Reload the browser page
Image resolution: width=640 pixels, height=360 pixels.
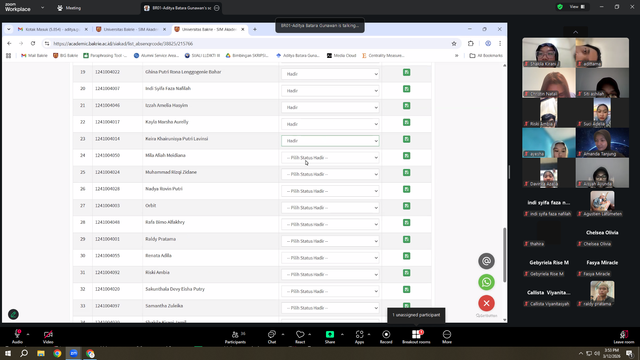33,43
